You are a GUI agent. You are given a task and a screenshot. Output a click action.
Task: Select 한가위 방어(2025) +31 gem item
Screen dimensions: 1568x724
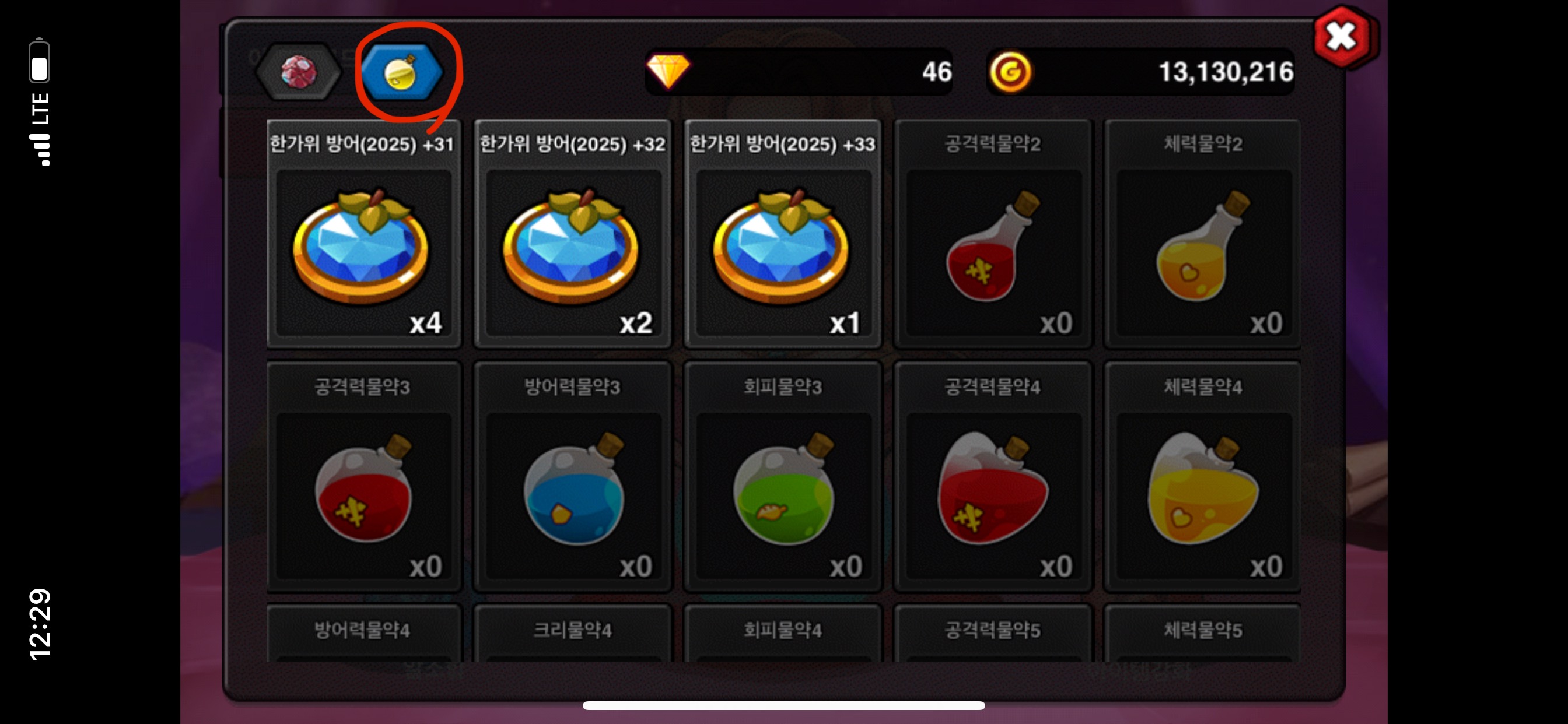[x=363, y=234]
